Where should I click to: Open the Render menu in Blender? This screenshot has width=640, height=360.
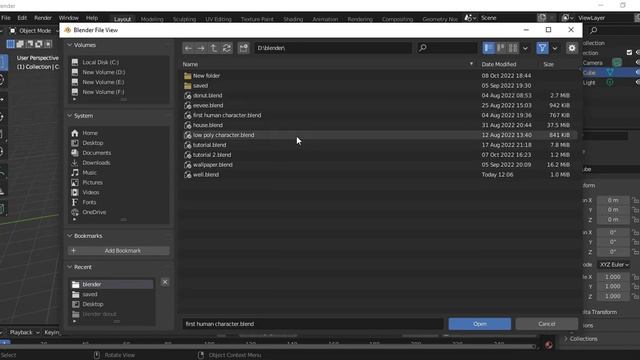click(x=43, y=18)
